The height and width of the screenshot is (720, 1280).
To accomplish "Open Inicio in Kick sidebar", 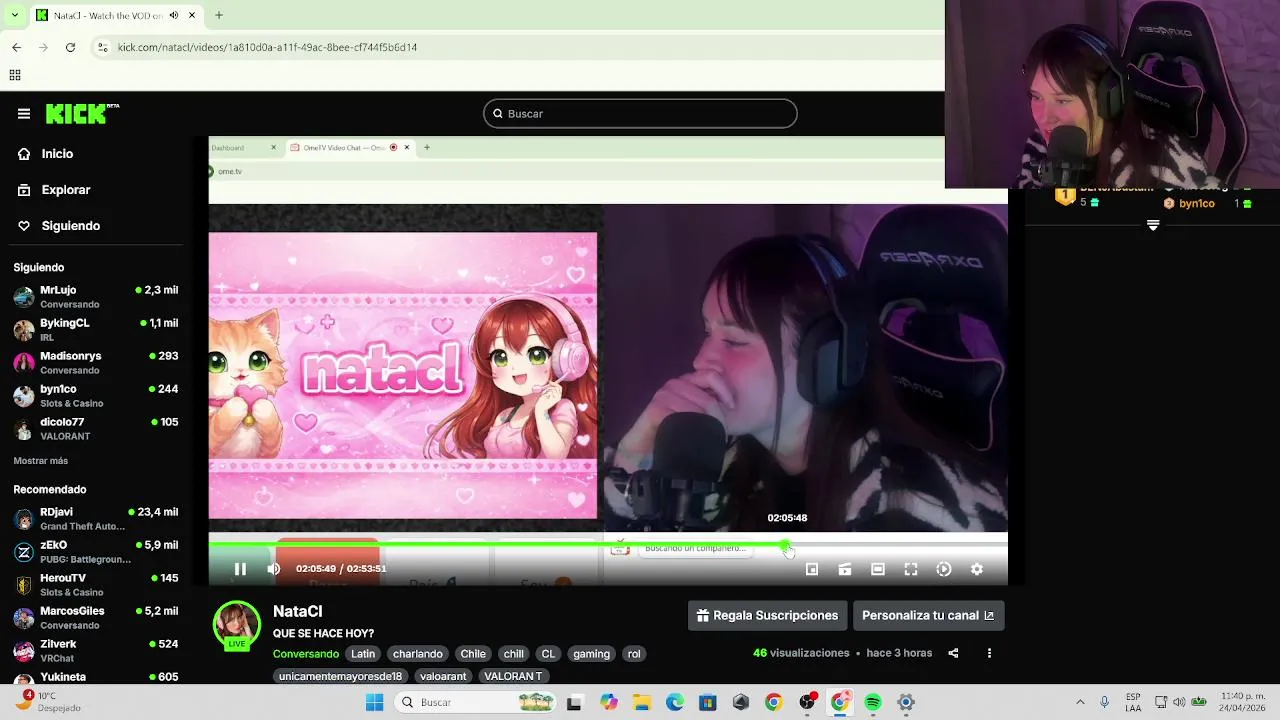I will click(x=47, y=154).
